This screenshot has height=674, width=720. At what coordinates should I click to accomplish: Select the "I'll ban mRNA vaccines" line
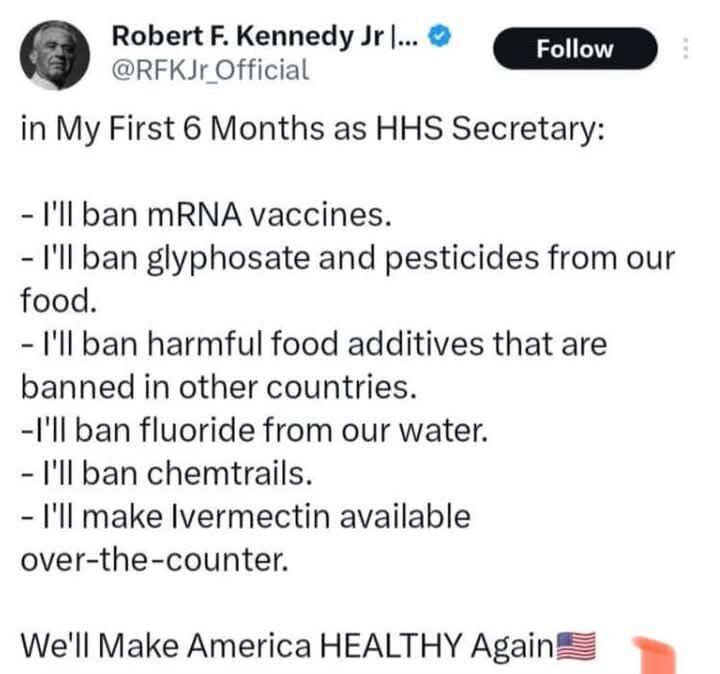(200, 215)
